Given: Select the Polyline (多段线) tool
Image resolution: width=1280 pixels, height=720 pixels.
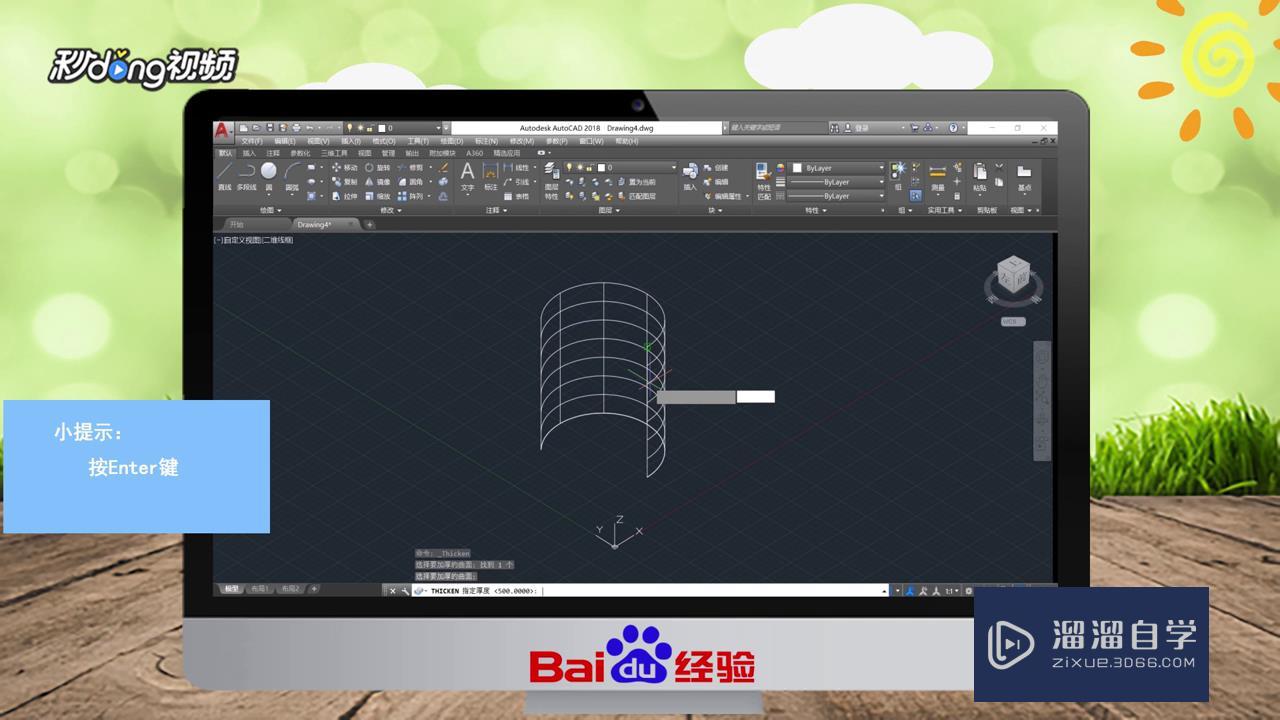Looking at the screenshot, I should click(246, 175).
